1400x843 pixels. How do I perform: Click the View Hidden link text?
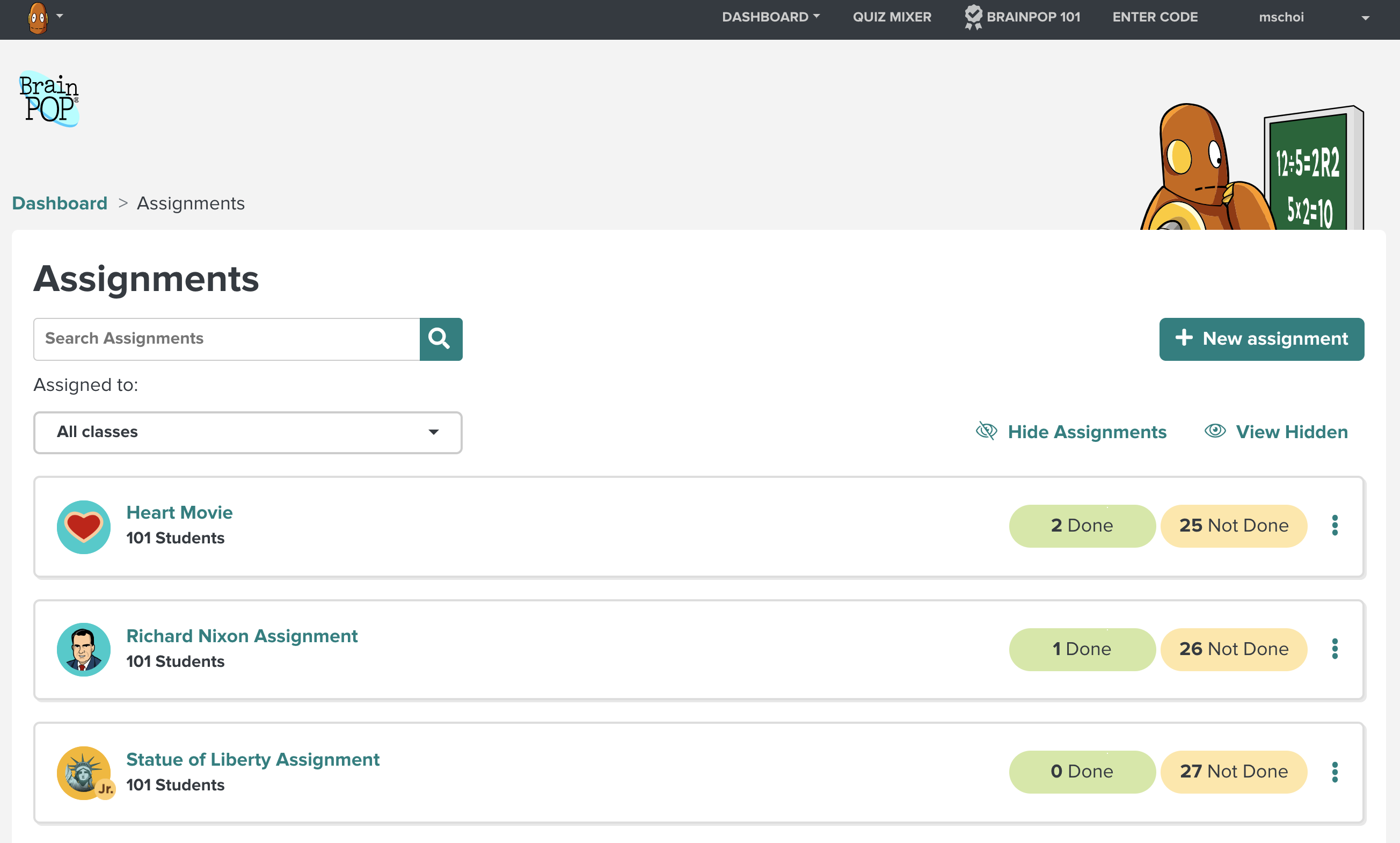[x=1292, y=432]
